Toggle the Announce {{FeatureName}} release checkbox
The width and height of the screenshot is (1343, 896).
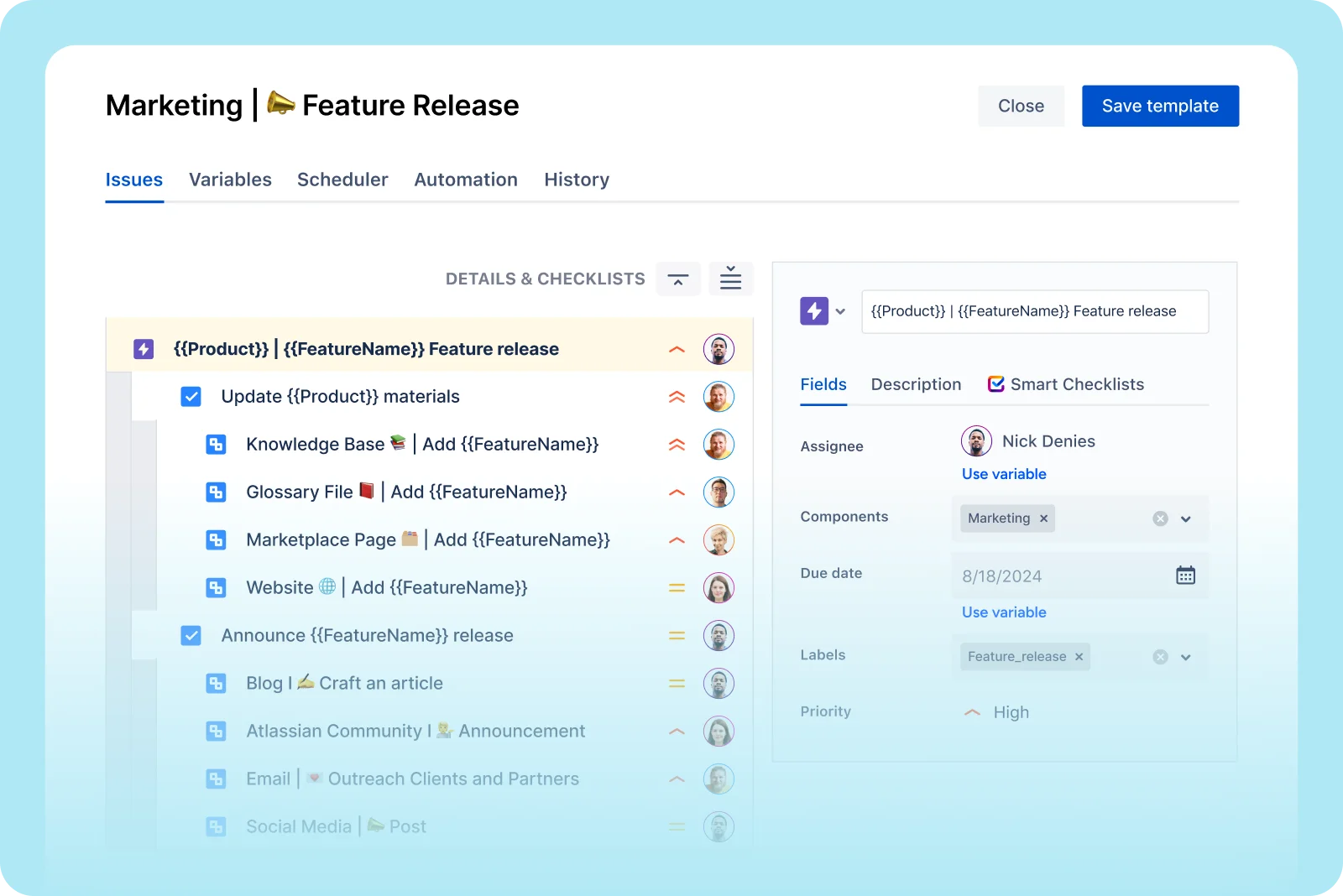click(191, 636)
